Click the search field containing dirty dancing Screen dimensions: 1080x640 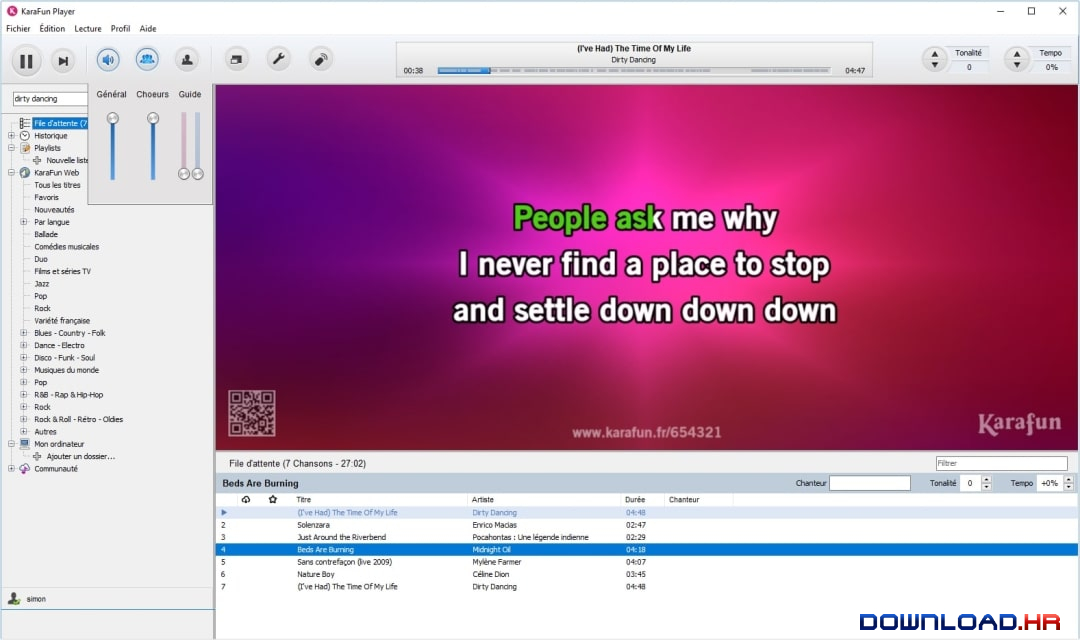click(x=50, y=99)
